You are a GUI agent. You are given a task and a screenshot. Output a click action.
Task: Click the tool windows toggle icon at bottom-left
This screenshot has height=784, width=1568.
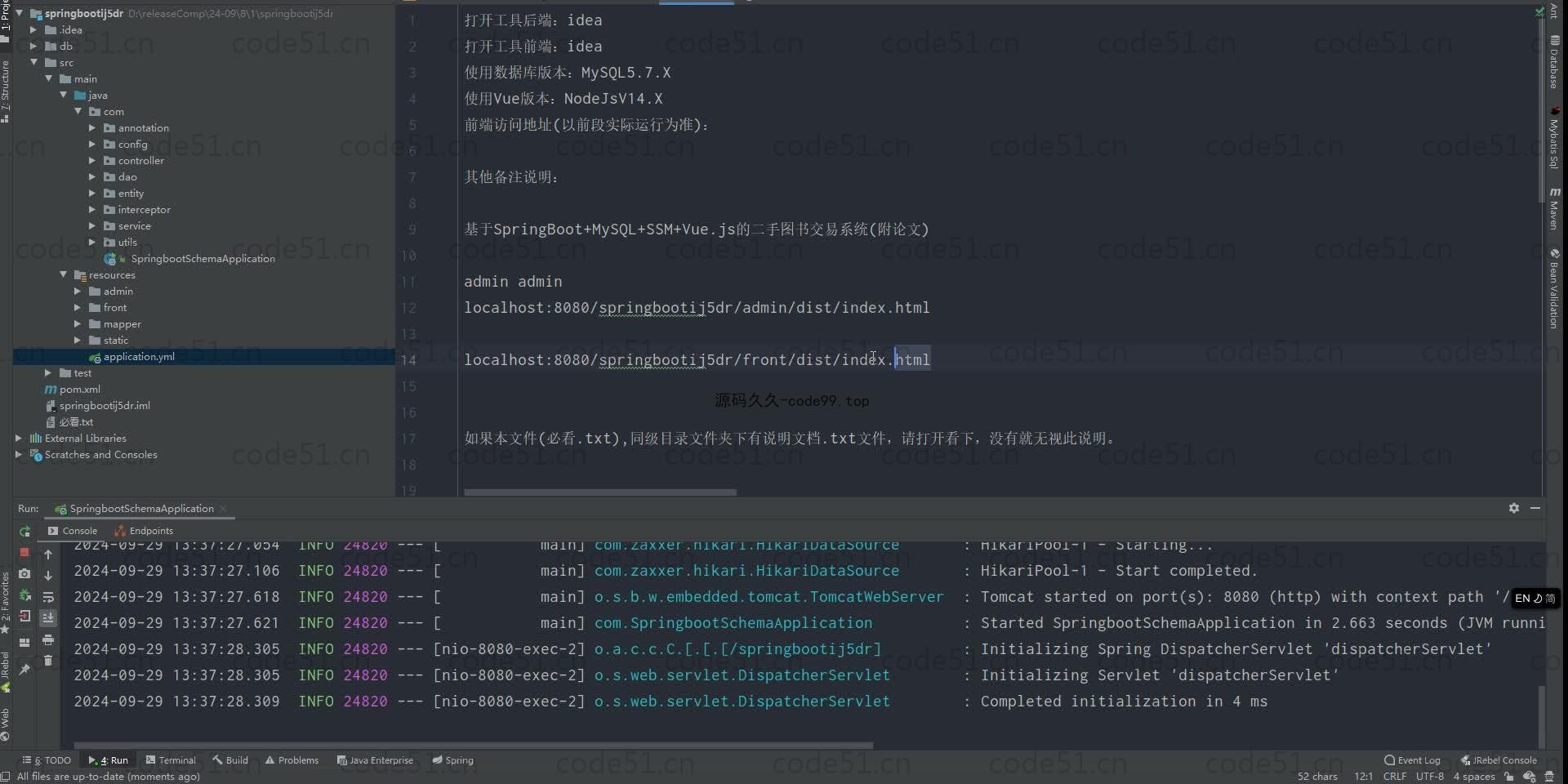click(x=6, y=777)
